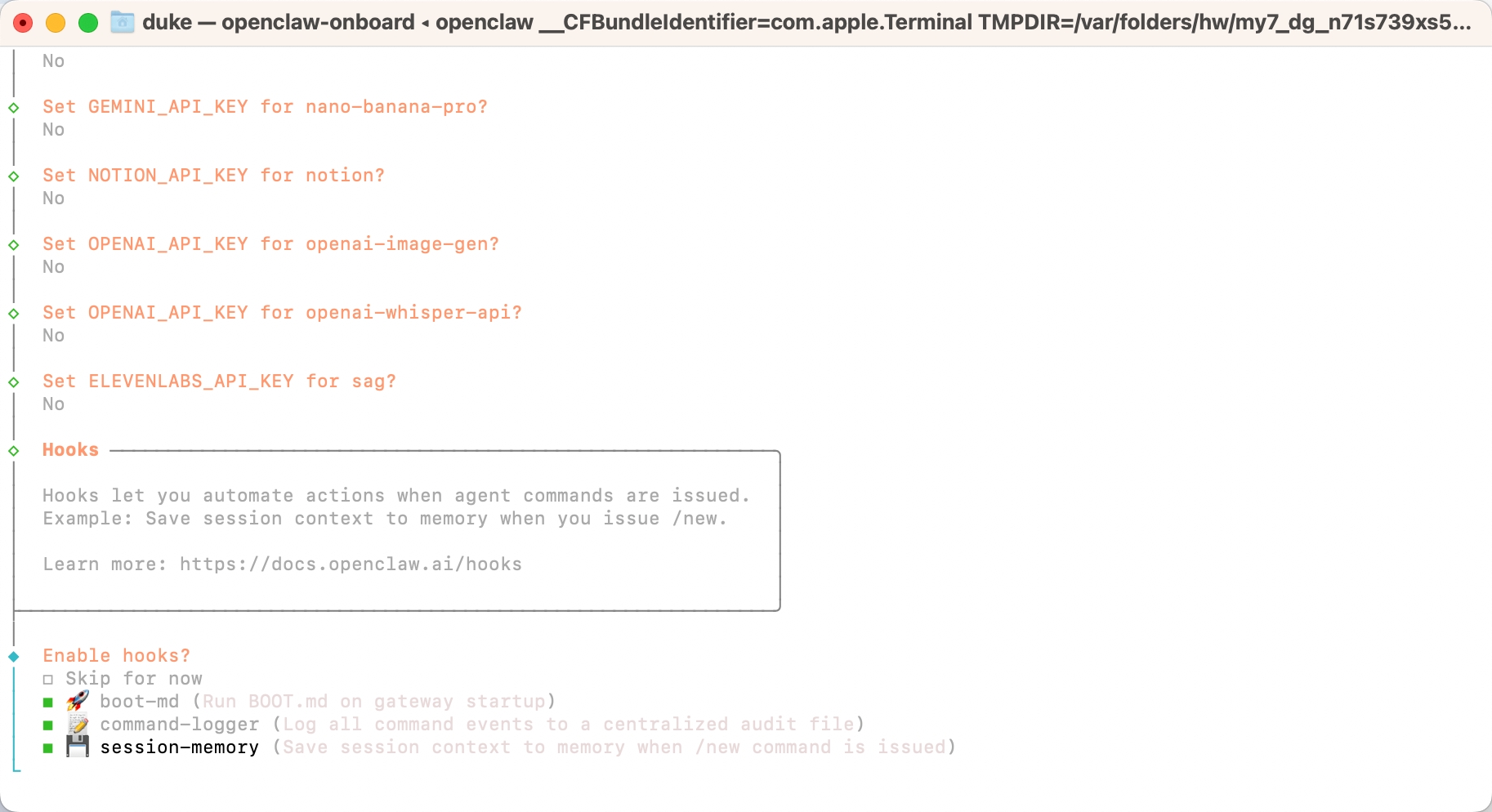Click the diamond marker beside Hooks heading
Image resolution: width=1492 pixels, height=812 pixels.
[14, 451]
